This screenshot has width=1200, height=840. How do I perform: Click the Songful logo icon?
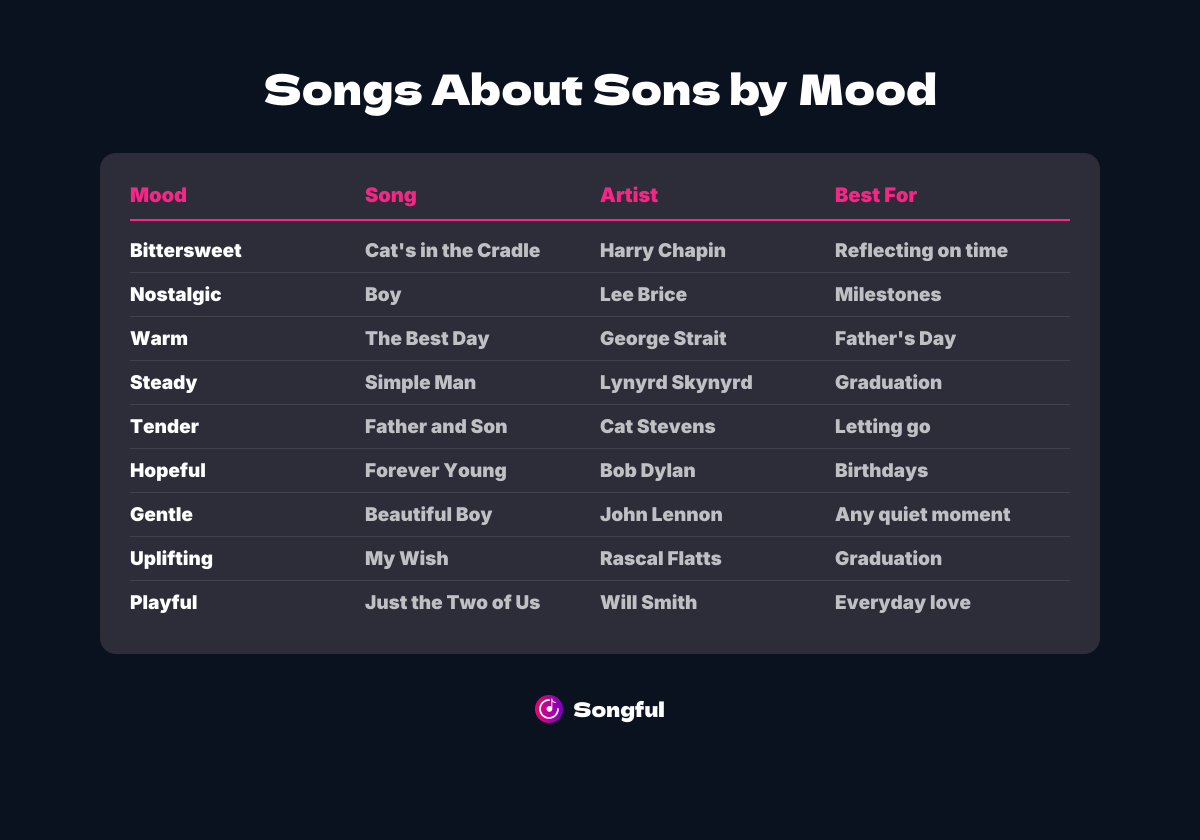click(548, 709)
